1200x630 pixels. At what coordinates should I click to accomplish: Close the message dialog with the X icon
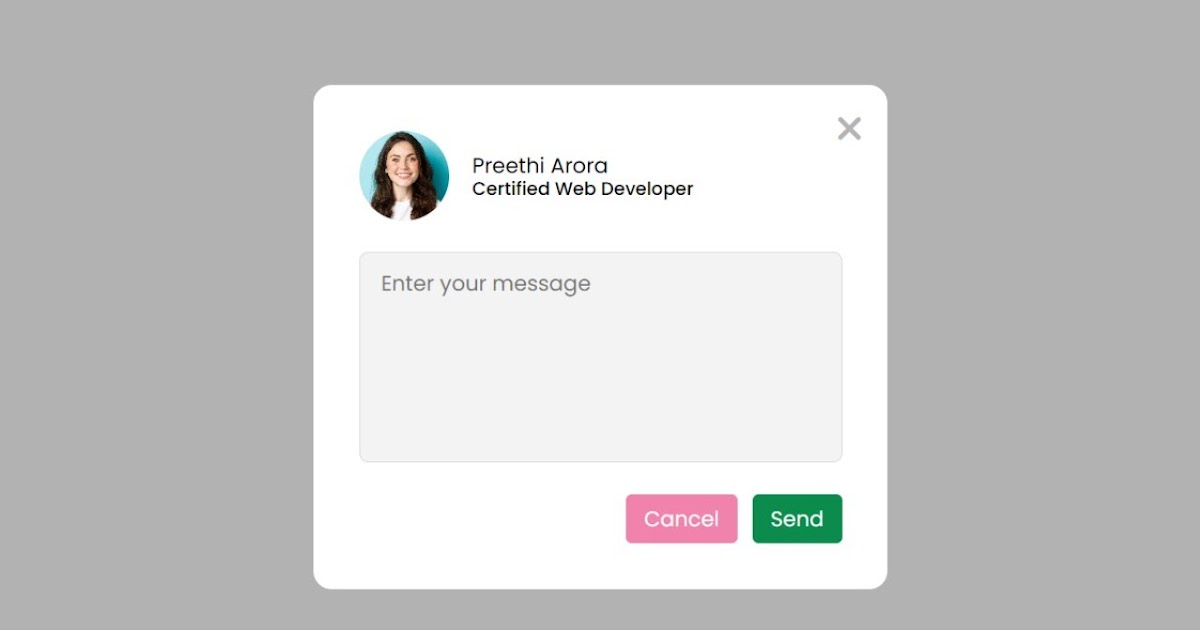coord(849,128)
